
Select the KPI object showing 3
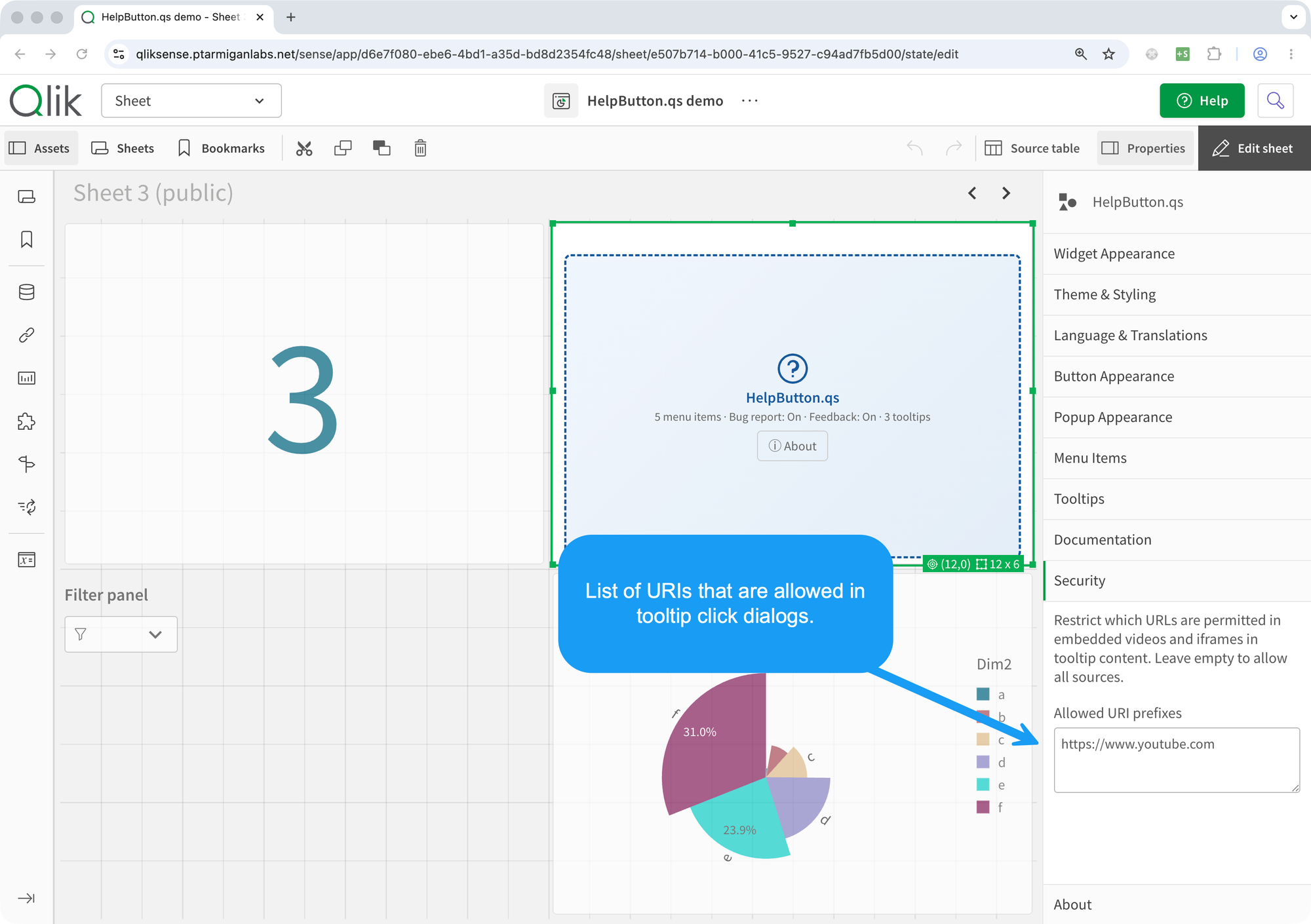304,394
